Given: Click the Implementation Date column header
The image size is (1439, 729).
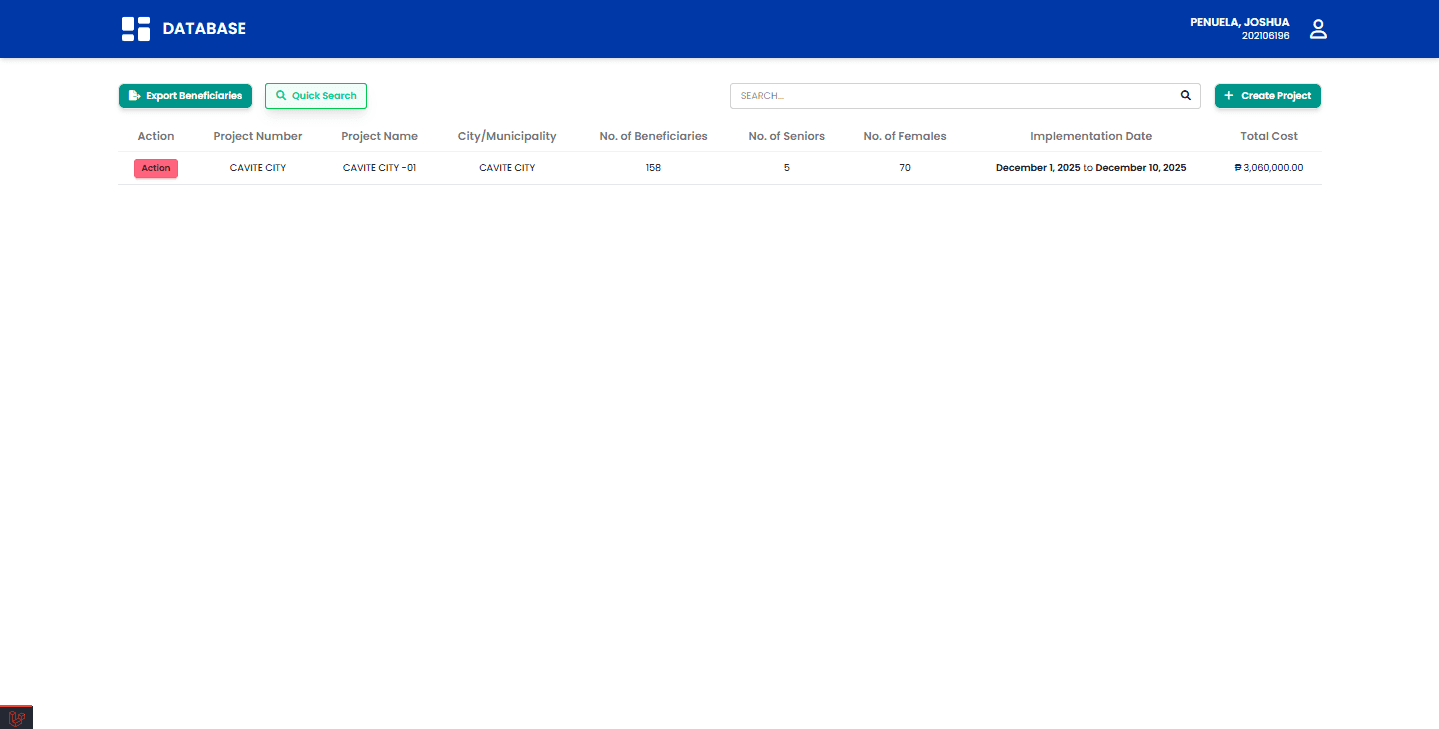Looking at the screenshot, I should click(1091, 136).
